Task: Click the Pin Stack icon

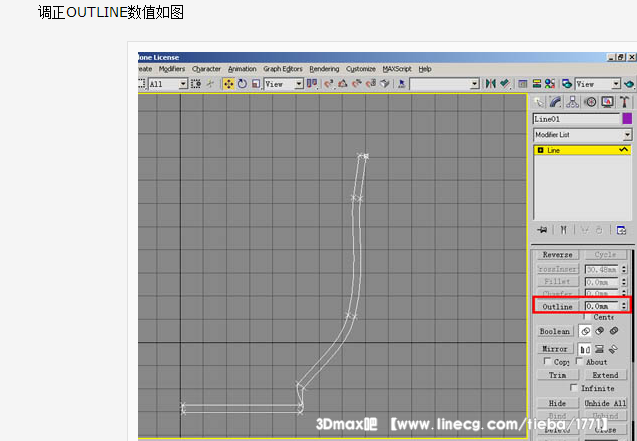Action: click(x=542, y=230)
